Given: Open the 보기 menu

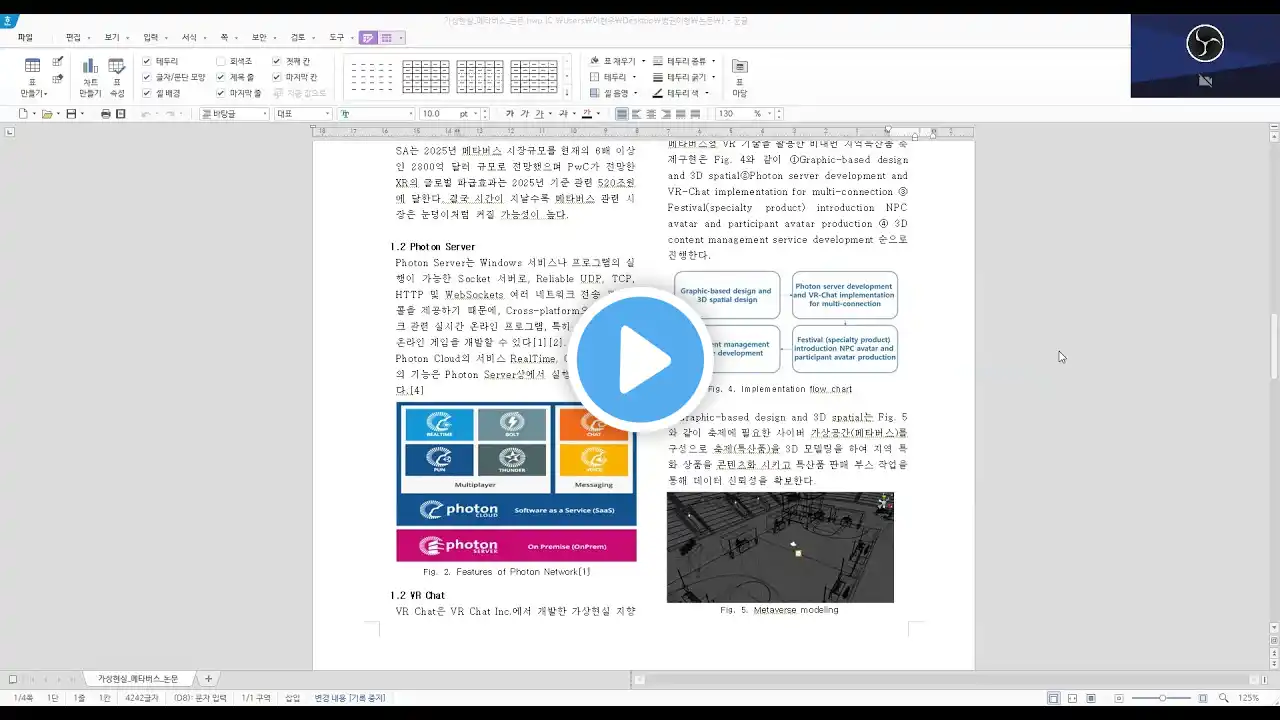Looking at the screenshot, I should (111, 38).
